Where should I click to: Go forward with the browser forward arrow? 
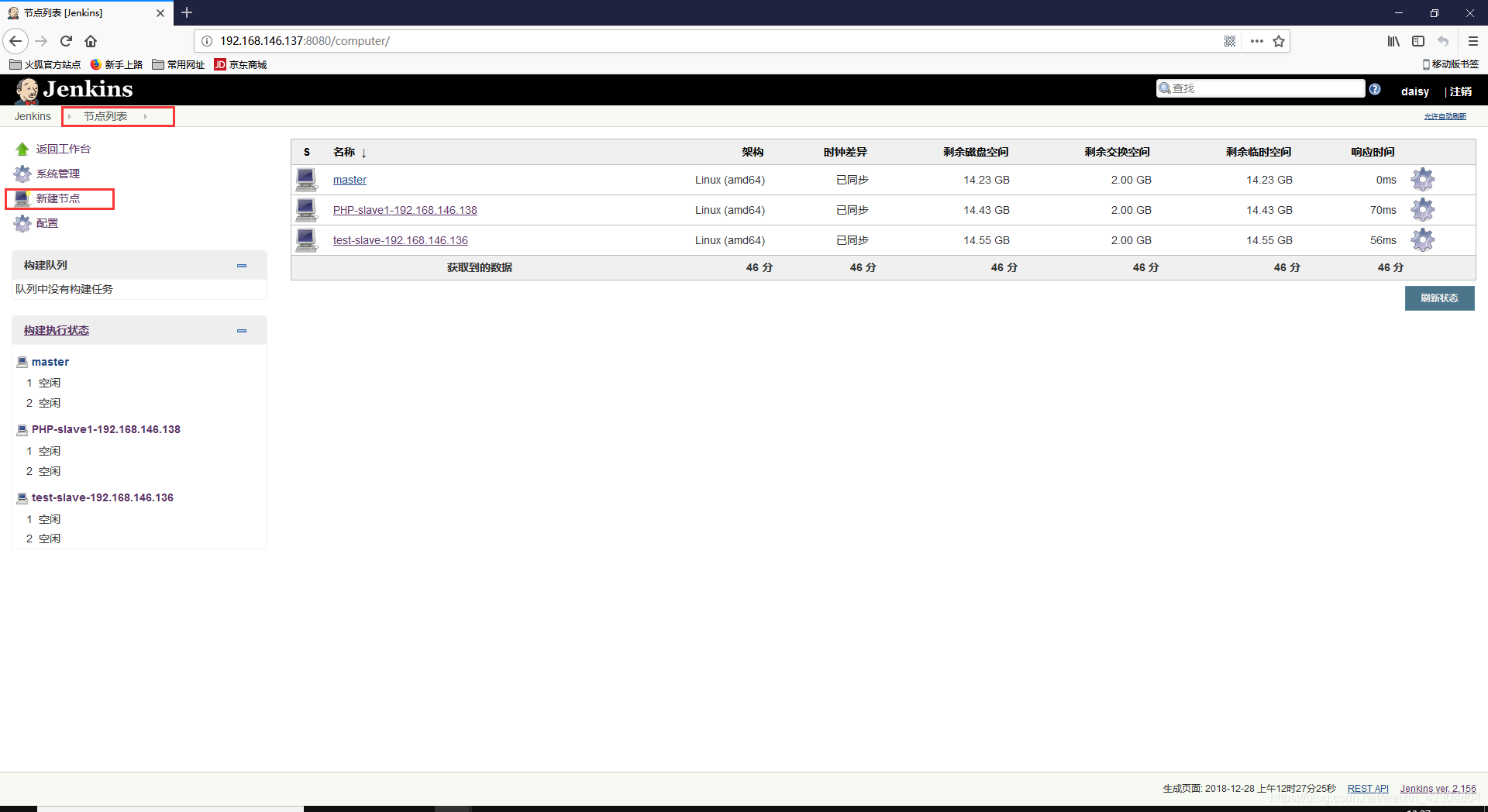(42, 41)
